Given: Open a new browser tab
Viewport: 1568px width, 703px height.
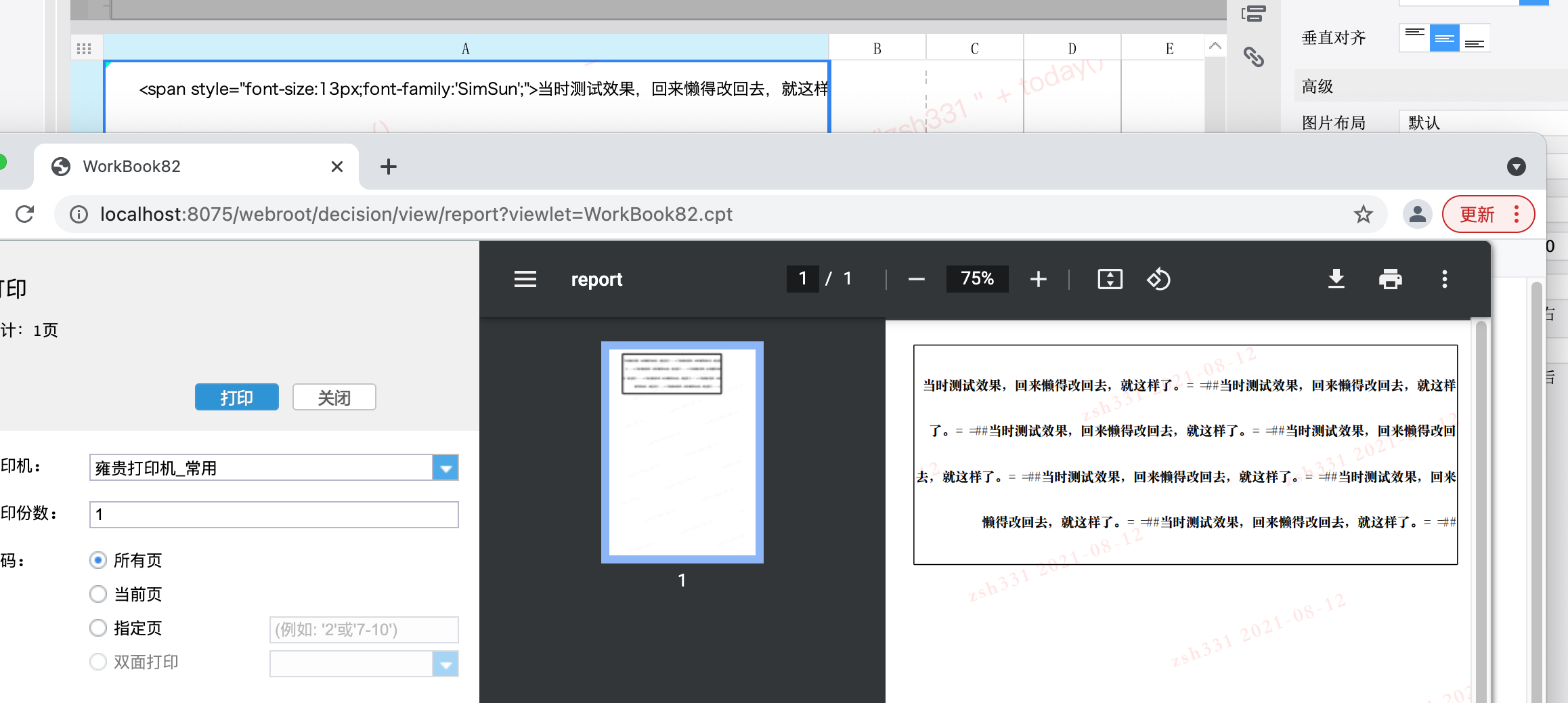Looking at the screenshot, I should tap(389, 167).
